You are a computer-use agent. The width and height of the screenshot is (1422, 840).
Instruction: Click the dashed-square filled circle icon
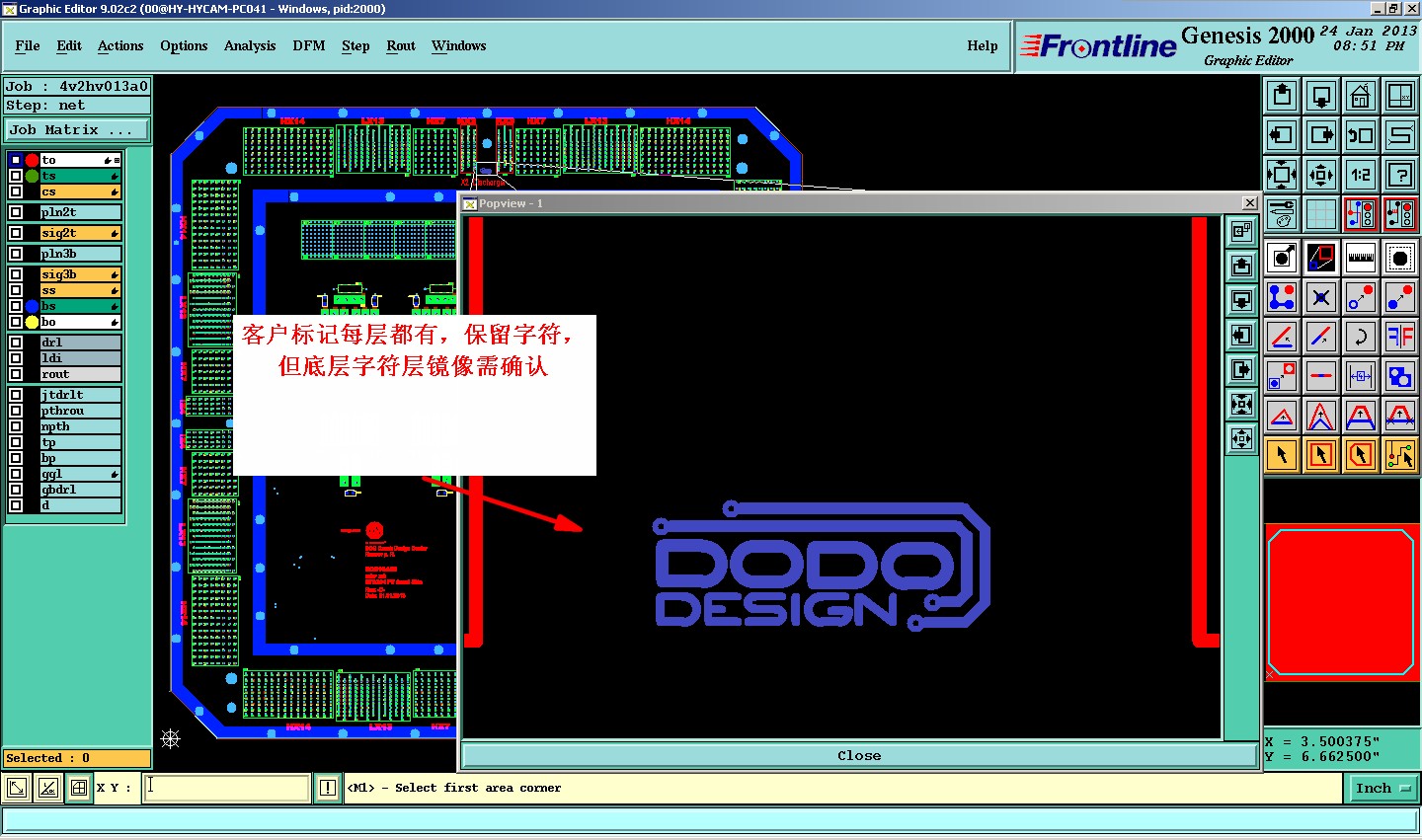1400,258
